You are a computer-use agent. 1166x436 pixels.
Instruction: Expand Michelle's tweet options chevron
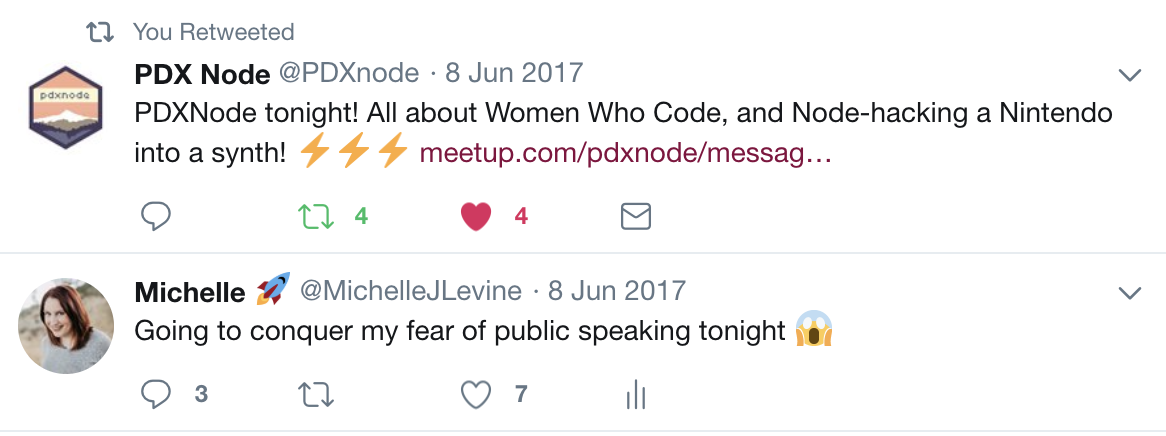point(1130,293)
